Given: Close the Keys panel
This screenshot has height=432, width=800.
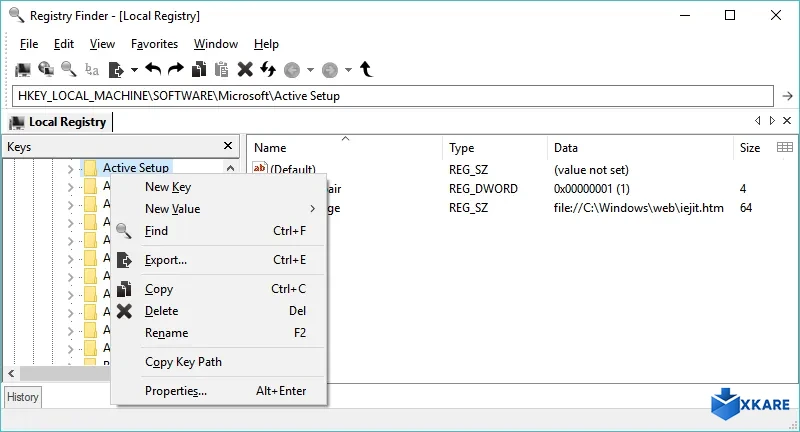Looking at the screenshot, I should point(228,146).
